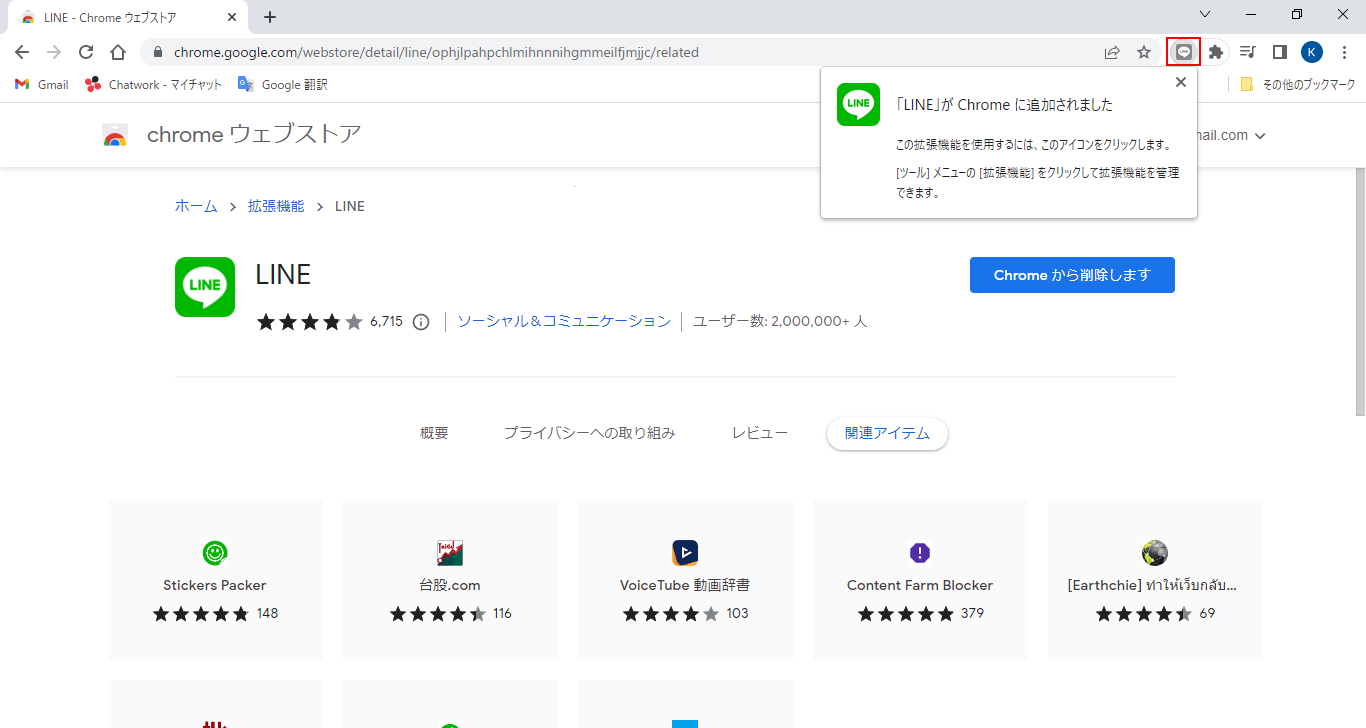Go back to previous page

(x=22, y=52)
